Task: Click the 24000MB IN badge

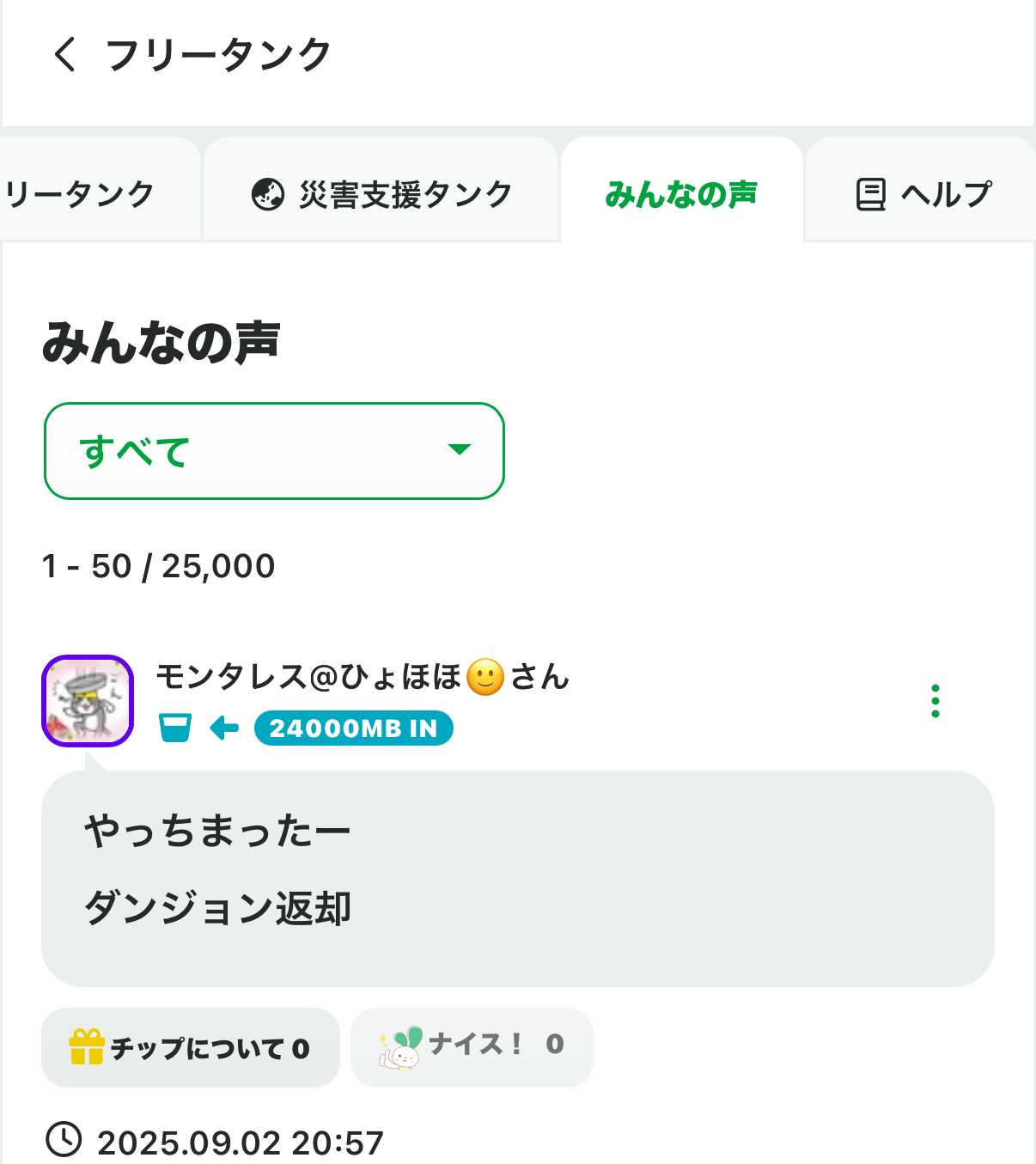Action: pos(353,728)
